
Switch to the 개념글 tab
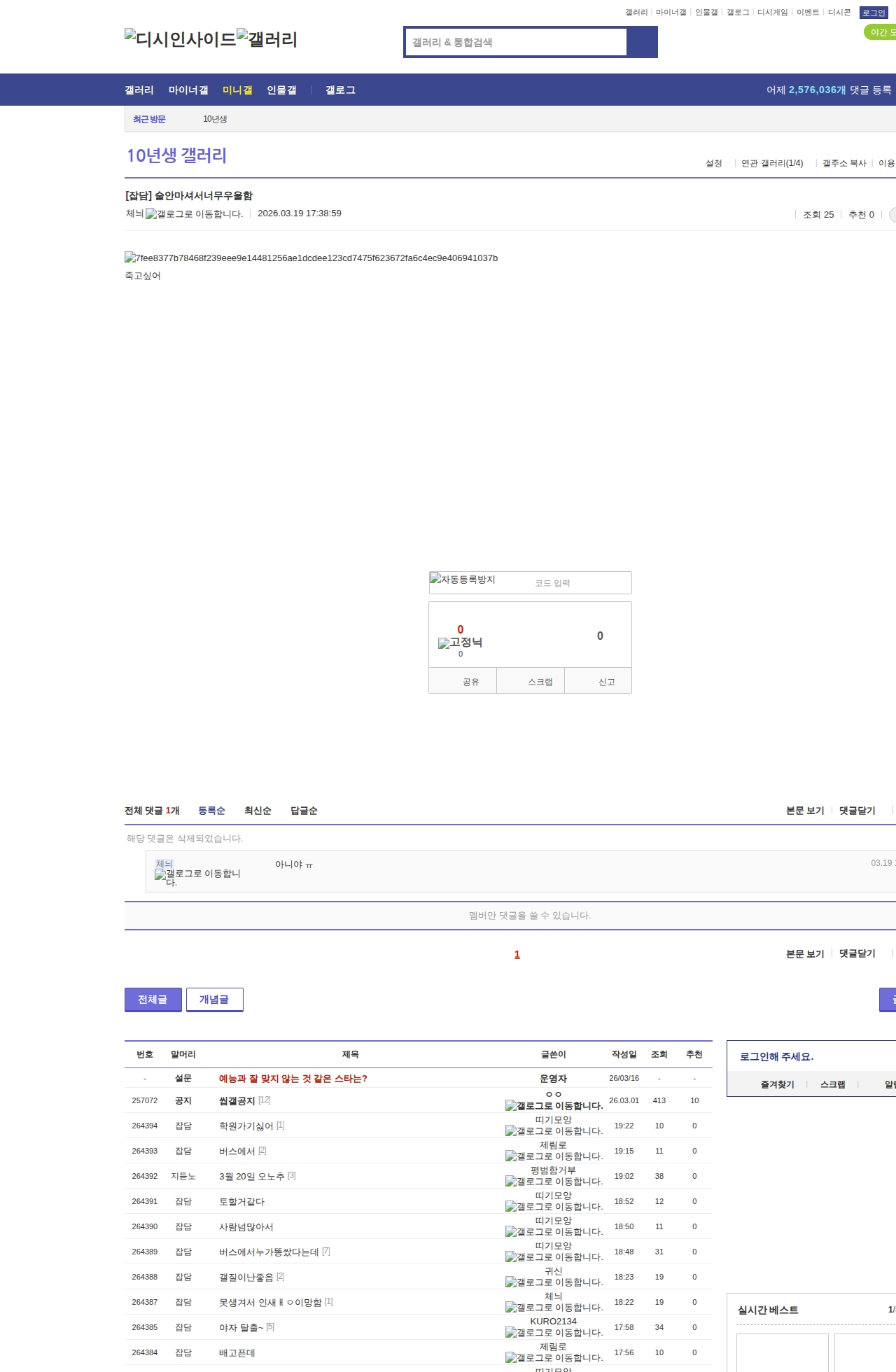[x=214, y=1000]
